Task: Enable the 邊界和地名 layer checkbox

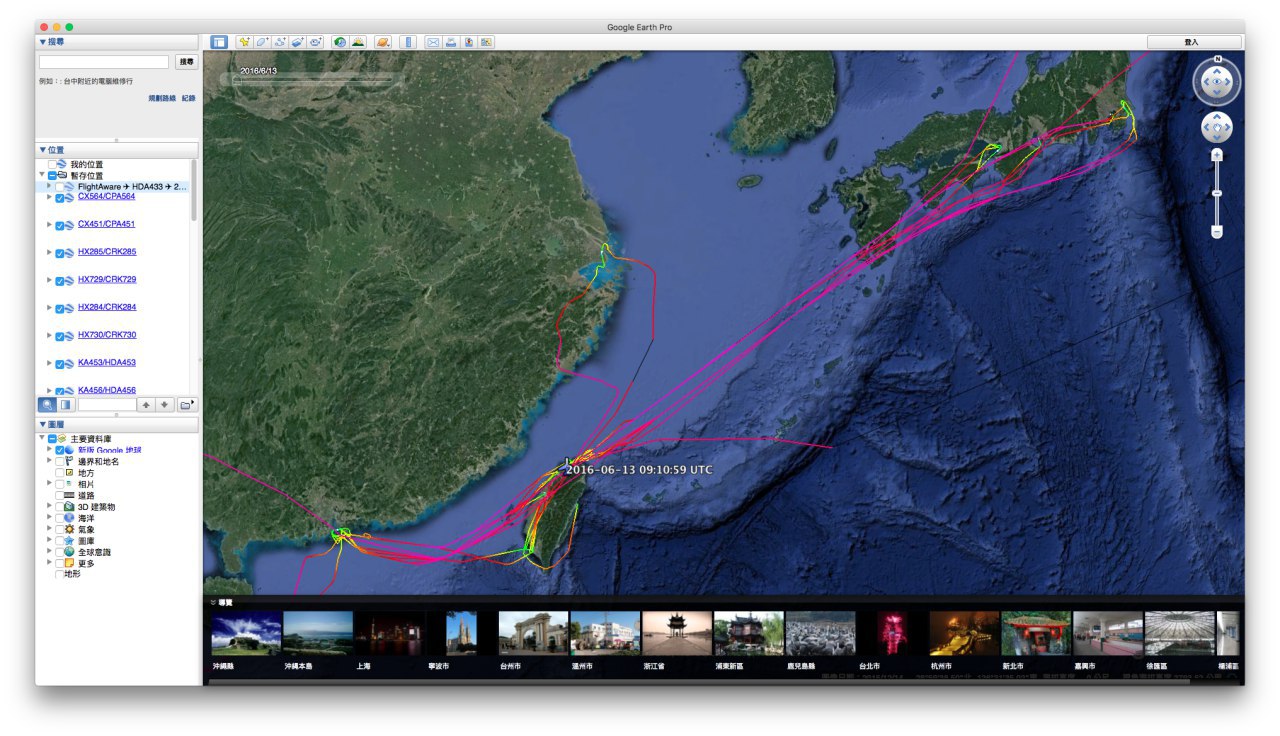Action: [60, 462]
